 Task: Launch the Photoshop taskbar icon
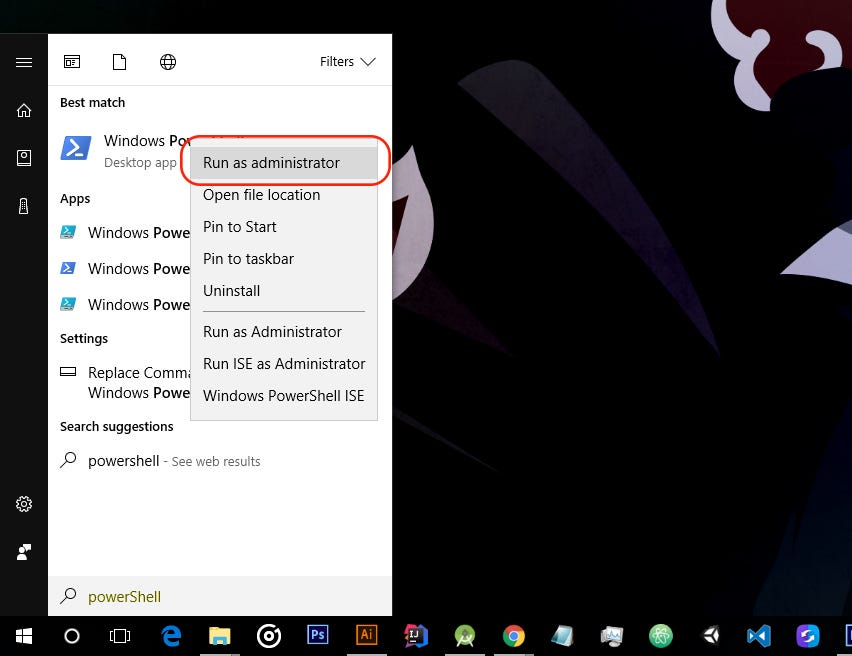(x=318, y=636)
